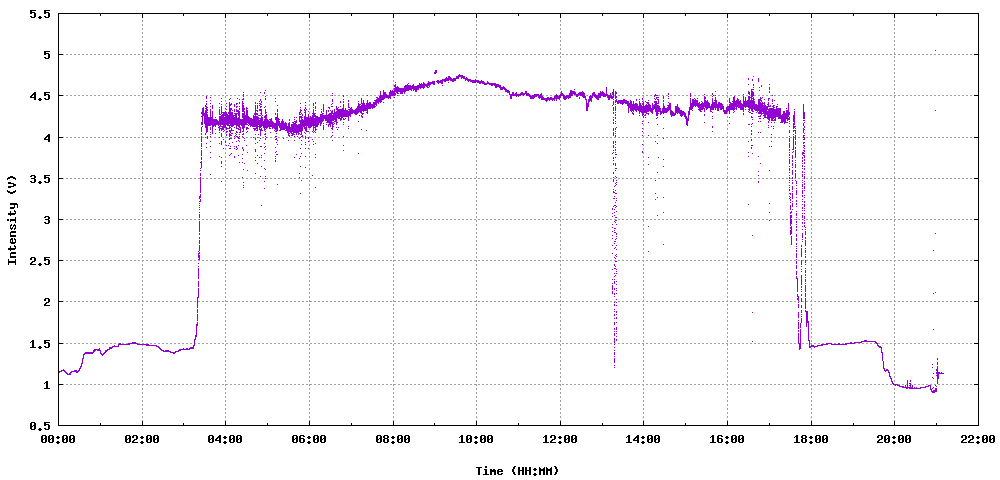This screenshot has height=480, width=1000.
Task: Click the 20:00 time axis label
Action: 893,439
